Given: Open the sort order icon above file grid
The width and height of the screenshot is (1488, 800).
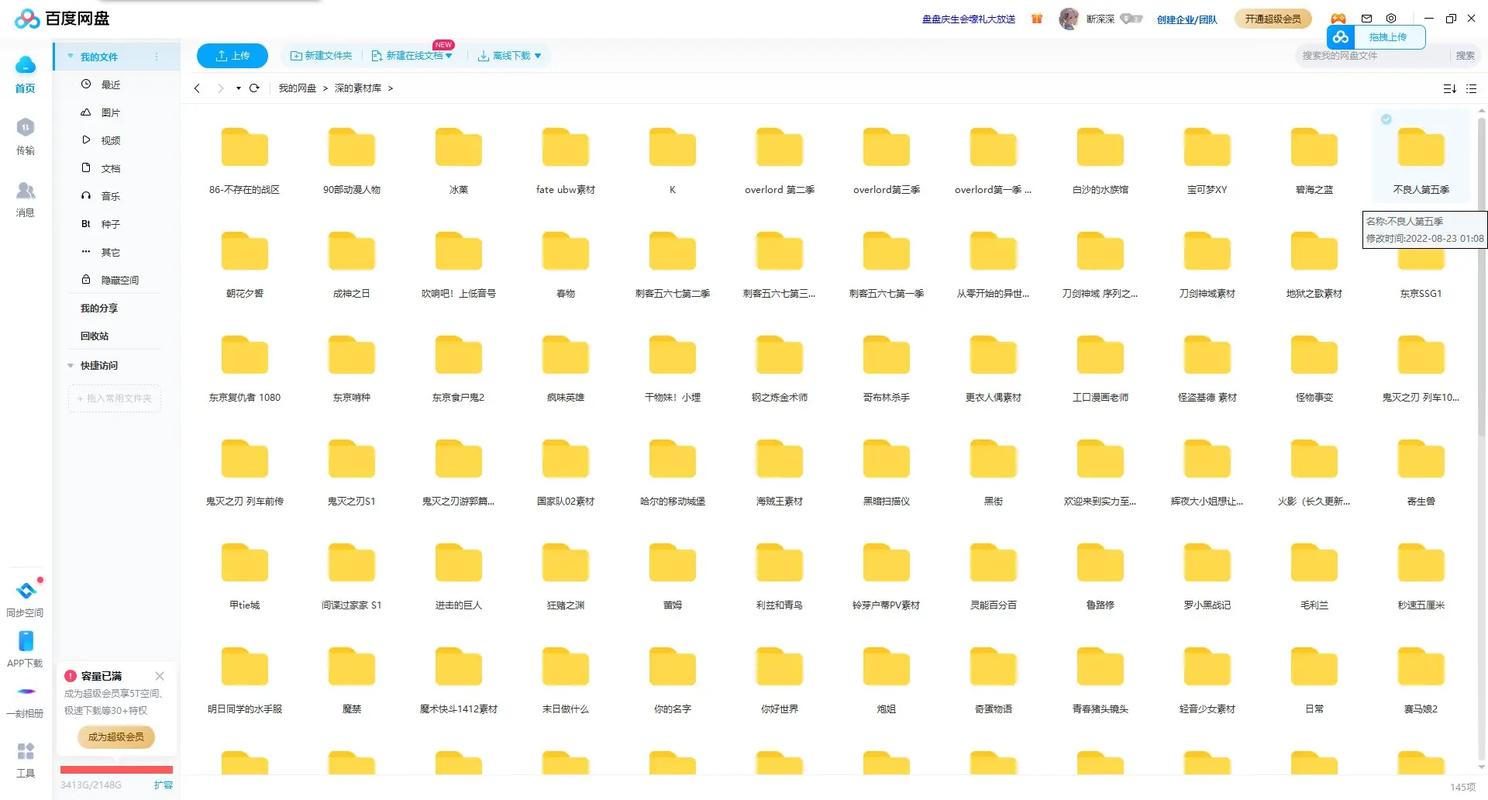Looking at the screenshot, I should coord(1449,88).
